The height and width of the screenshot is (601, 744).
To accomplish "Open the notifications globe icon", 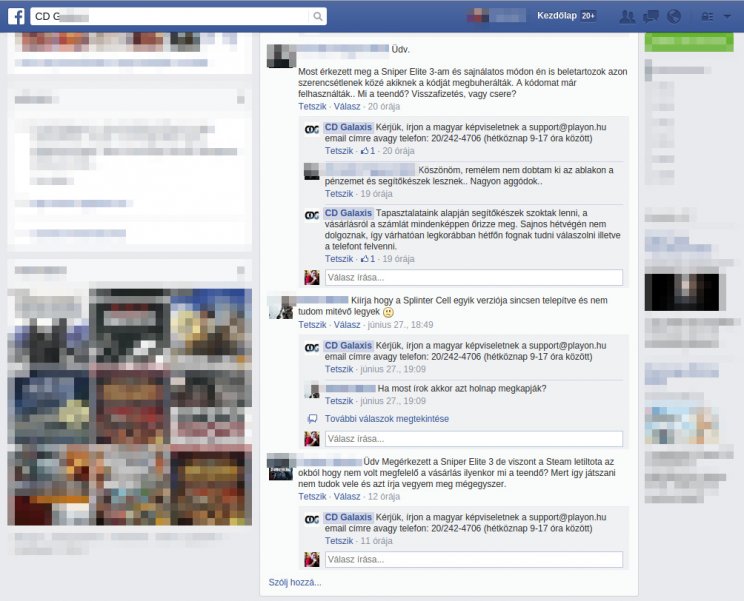I will click(674, 17).
